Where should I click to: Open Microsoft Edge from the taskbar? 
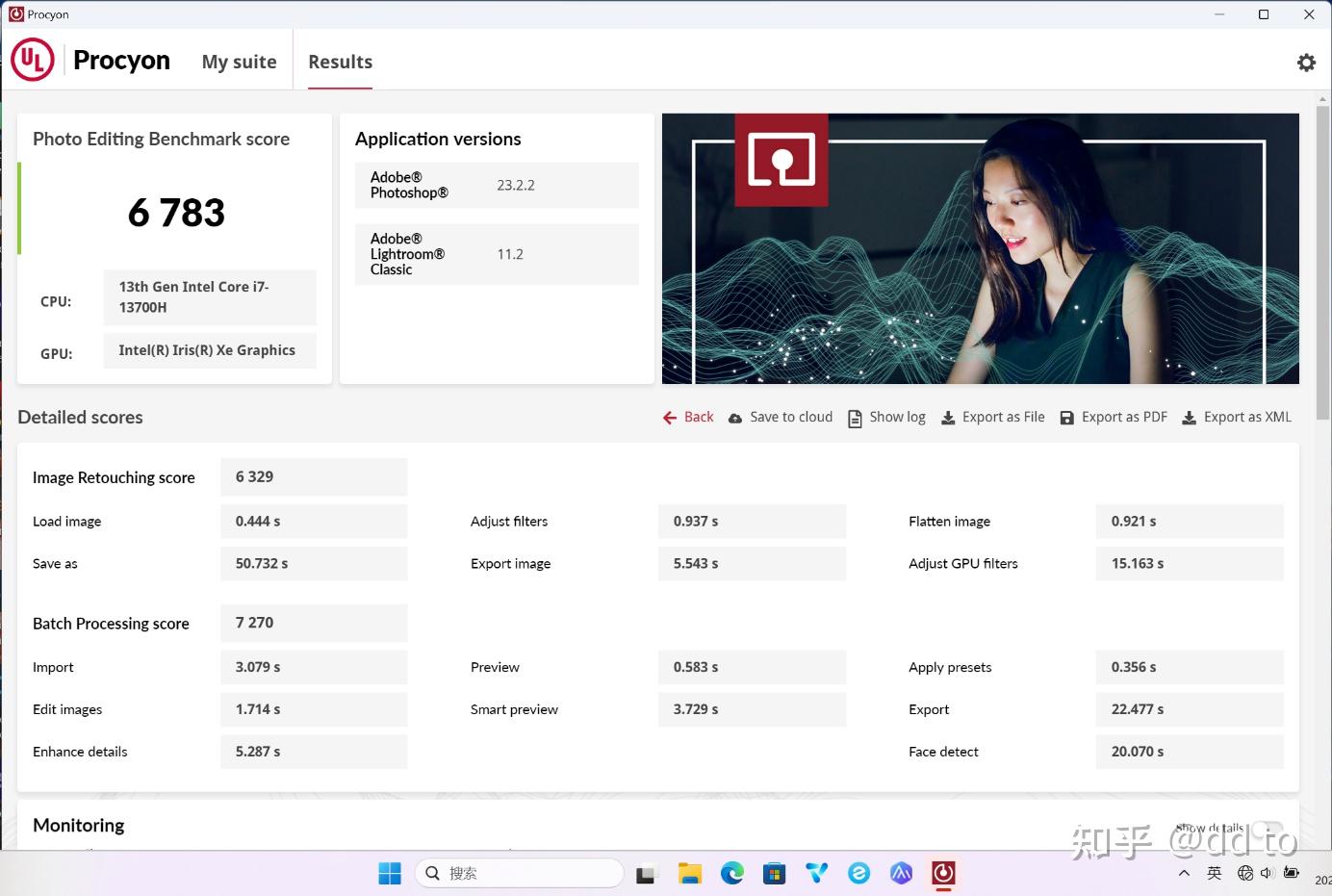point(732,873)
